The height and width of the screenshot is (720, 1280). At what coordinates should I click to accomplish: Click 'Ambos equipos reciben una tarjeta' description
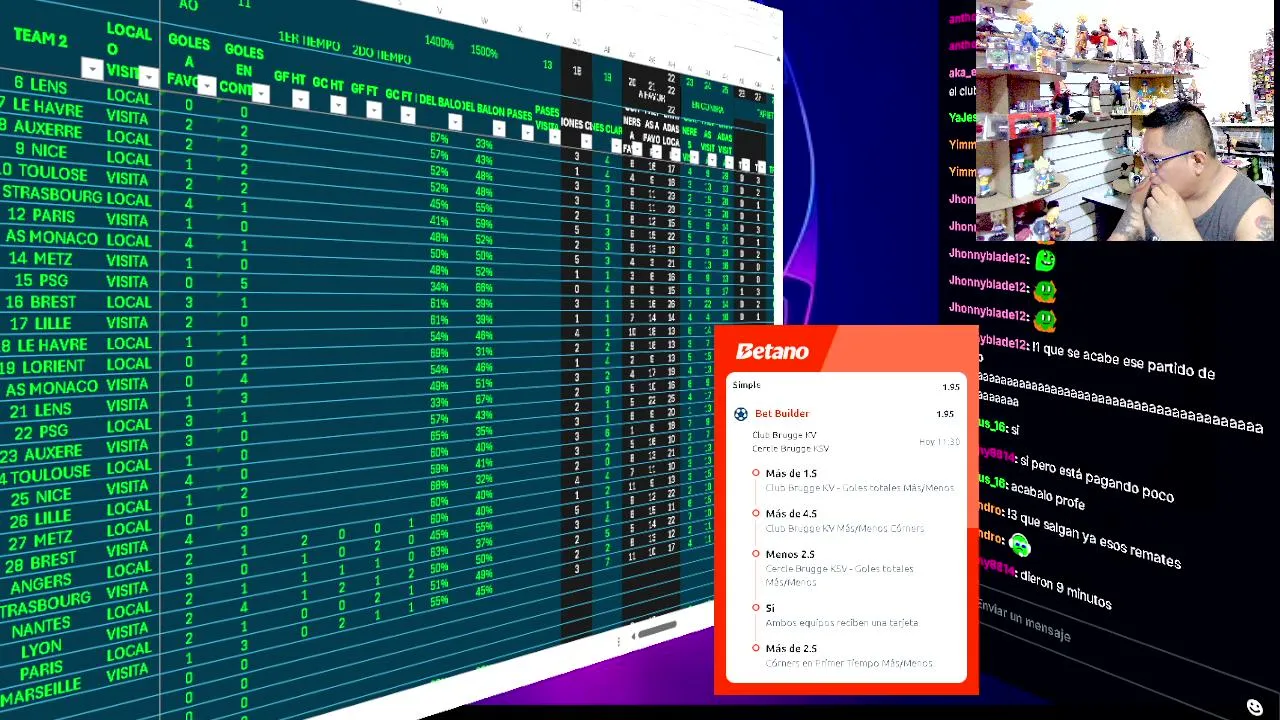pyautogui.click(x=841, y=623)
